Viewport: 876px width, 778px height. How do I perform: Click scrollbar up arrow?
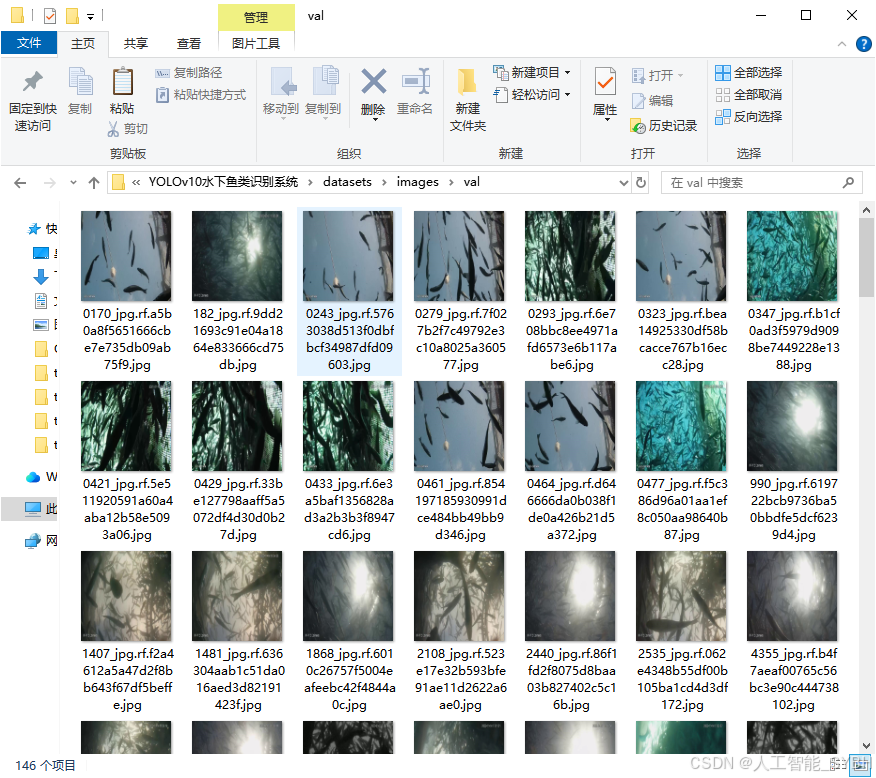pos(866,211)
